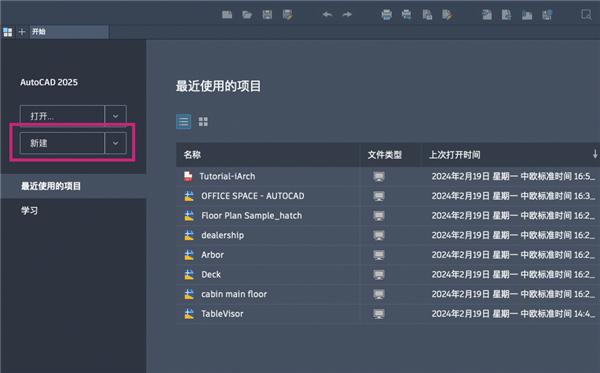
Task: Open cabin main floor recent file
Action: [234, 294]
